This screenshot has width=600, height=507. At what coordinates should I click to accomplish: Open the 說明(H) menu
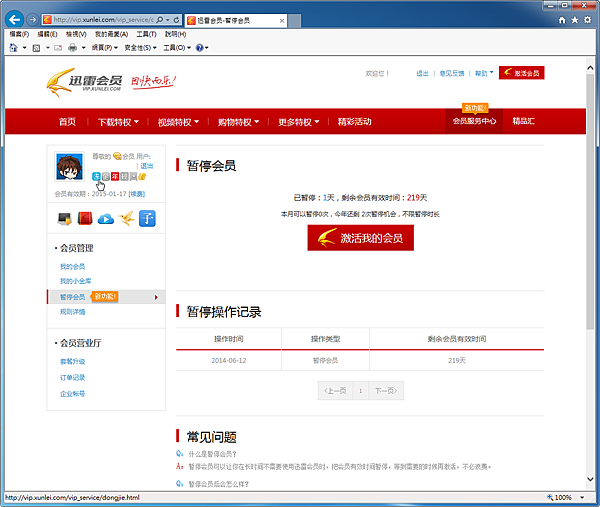point(175,34)
